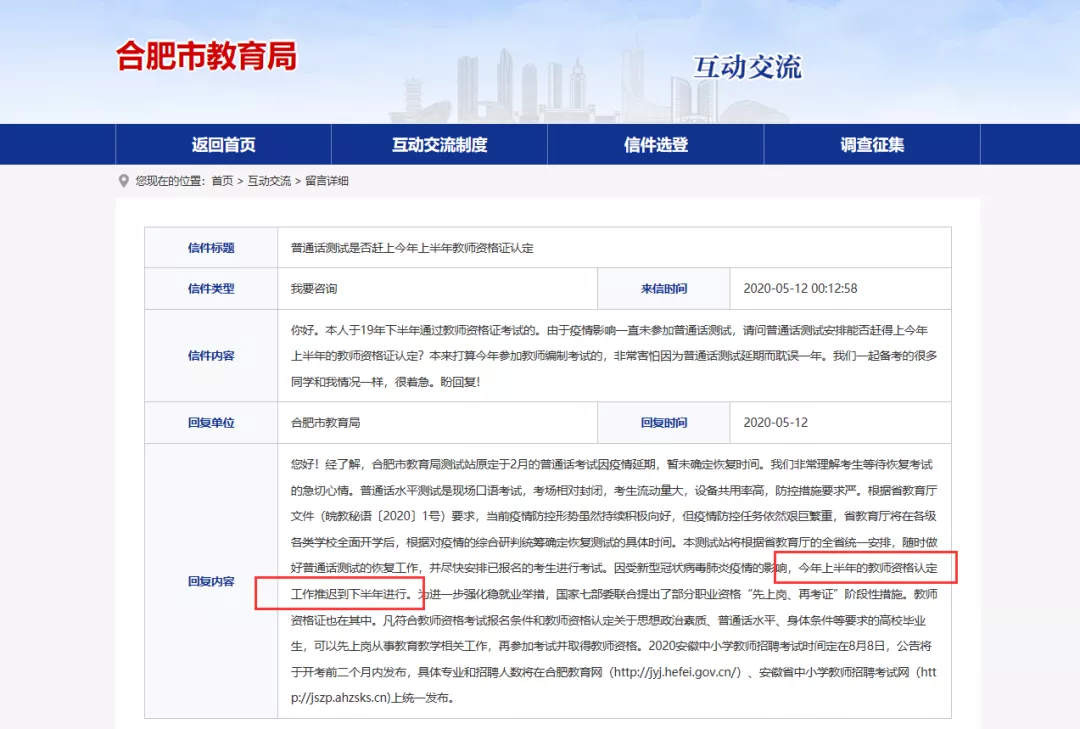This screenshot has height=729, width=1080.
Task: Select the 调查征集 navigation item
Action: tap(872, 145)
